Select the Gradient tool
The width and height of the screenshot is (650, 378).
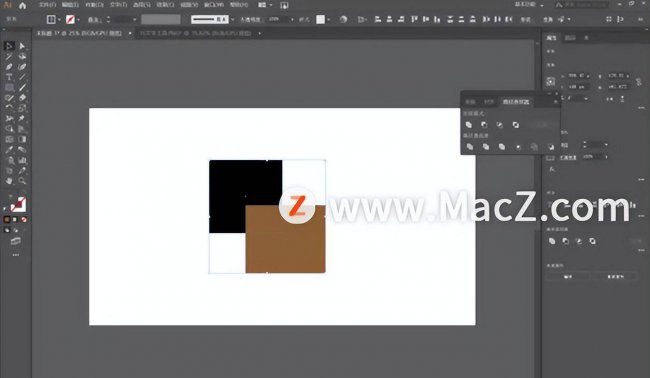point(22,139)
